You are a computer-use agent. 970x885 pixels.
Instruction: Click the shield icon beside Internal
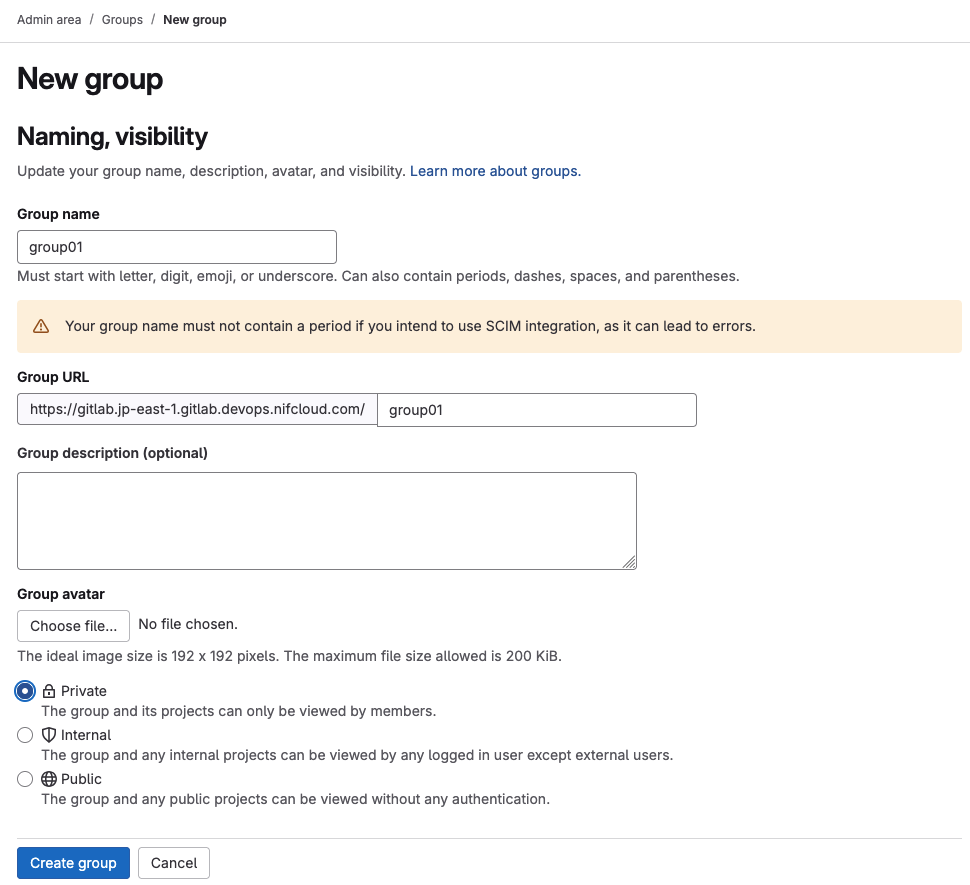[x=49, y=735]
